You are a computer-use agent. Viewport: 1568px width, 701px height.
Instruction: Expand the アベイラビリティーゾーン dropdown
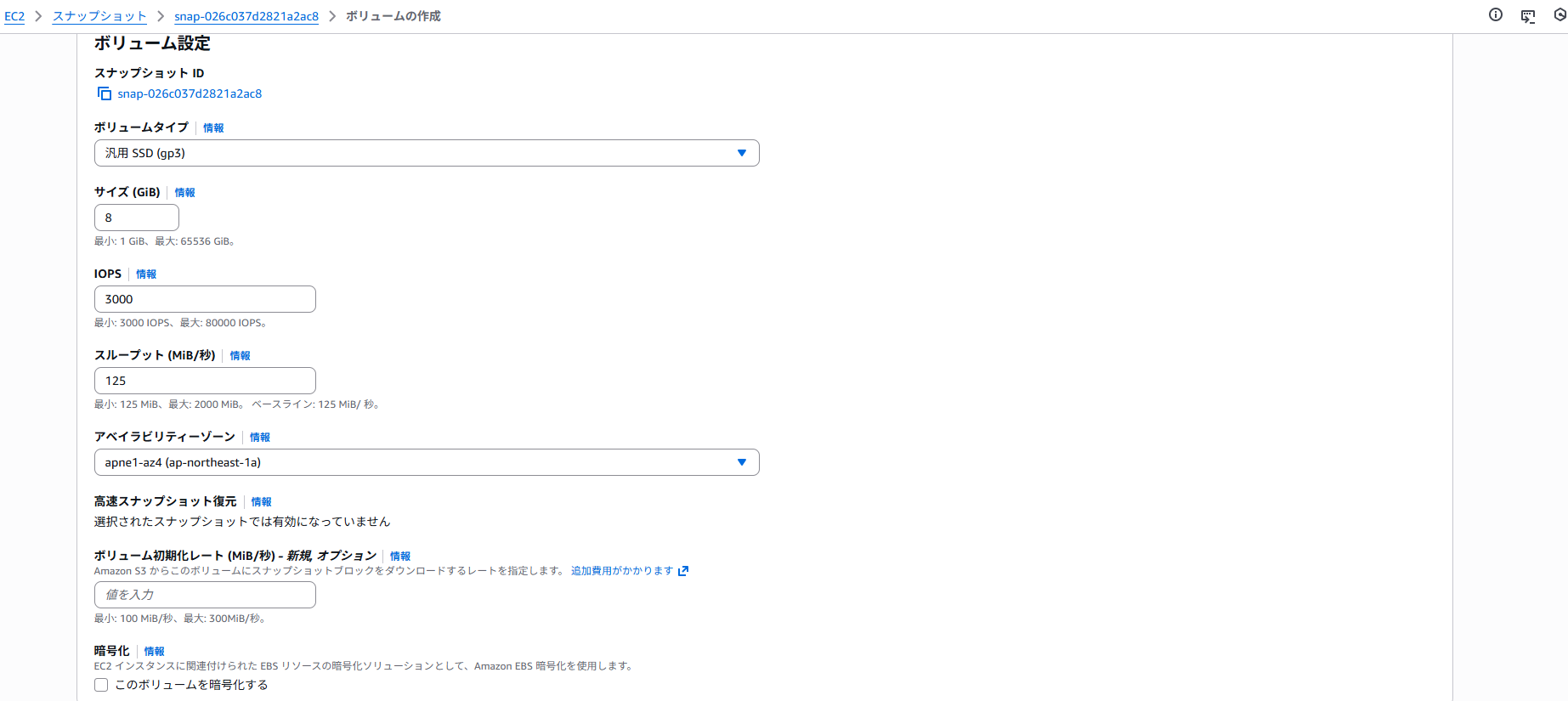click(426, 462)
